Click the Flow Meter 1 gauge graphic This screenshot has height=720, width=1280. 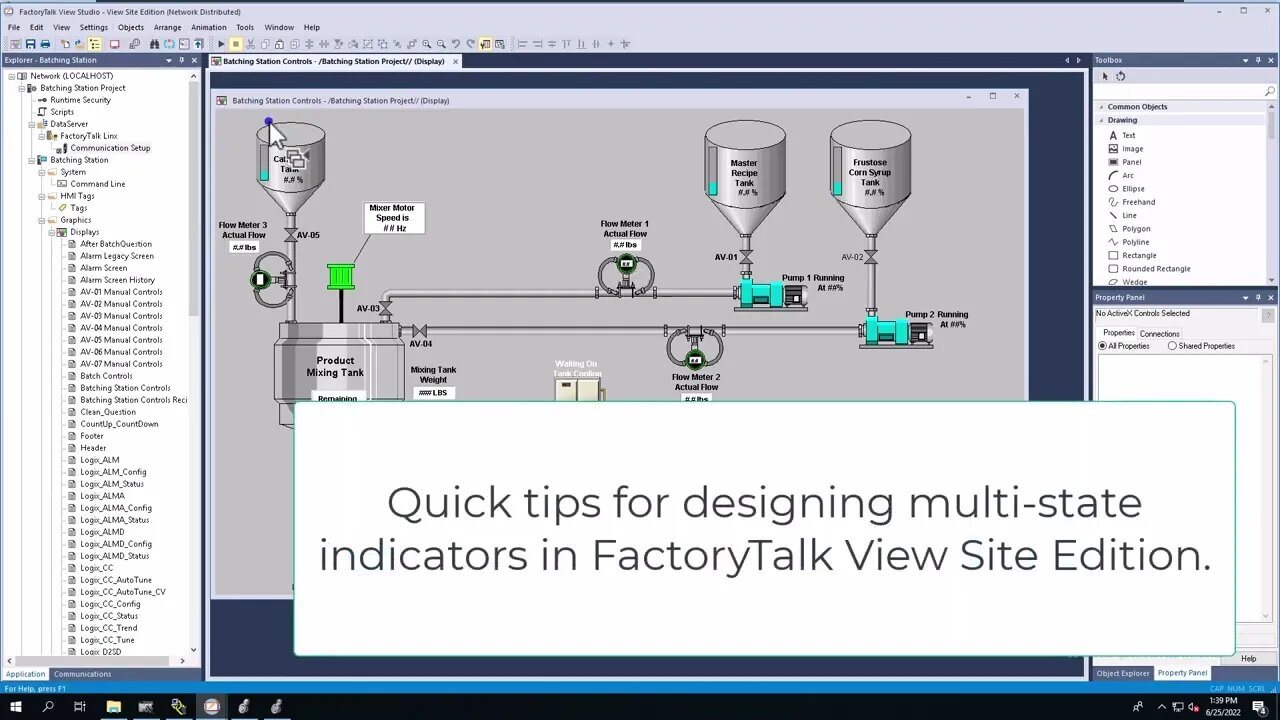(x=626, y=274)
